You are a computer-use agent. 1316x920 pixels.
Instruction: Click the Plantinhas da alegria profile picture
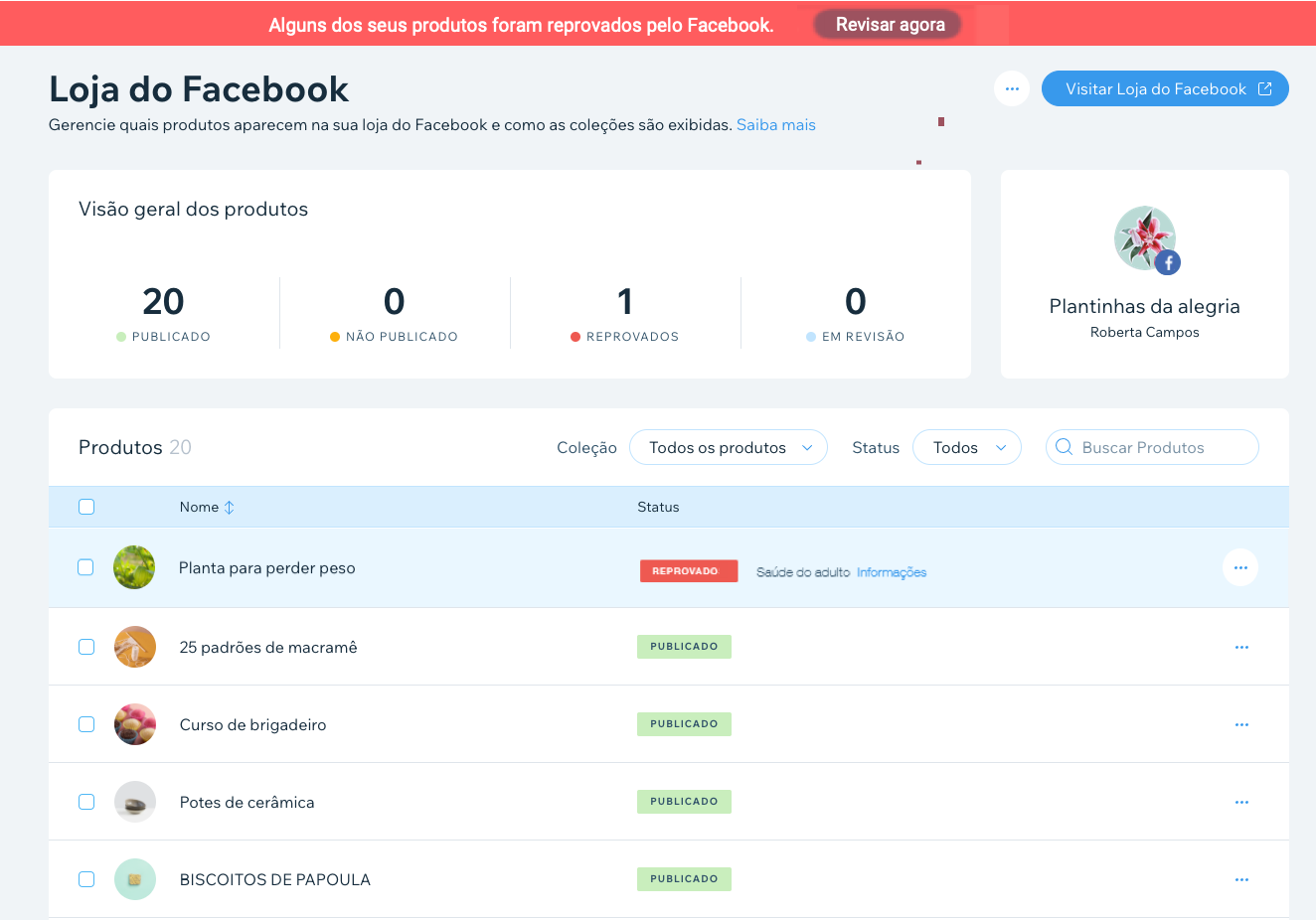click(1144, 237)
